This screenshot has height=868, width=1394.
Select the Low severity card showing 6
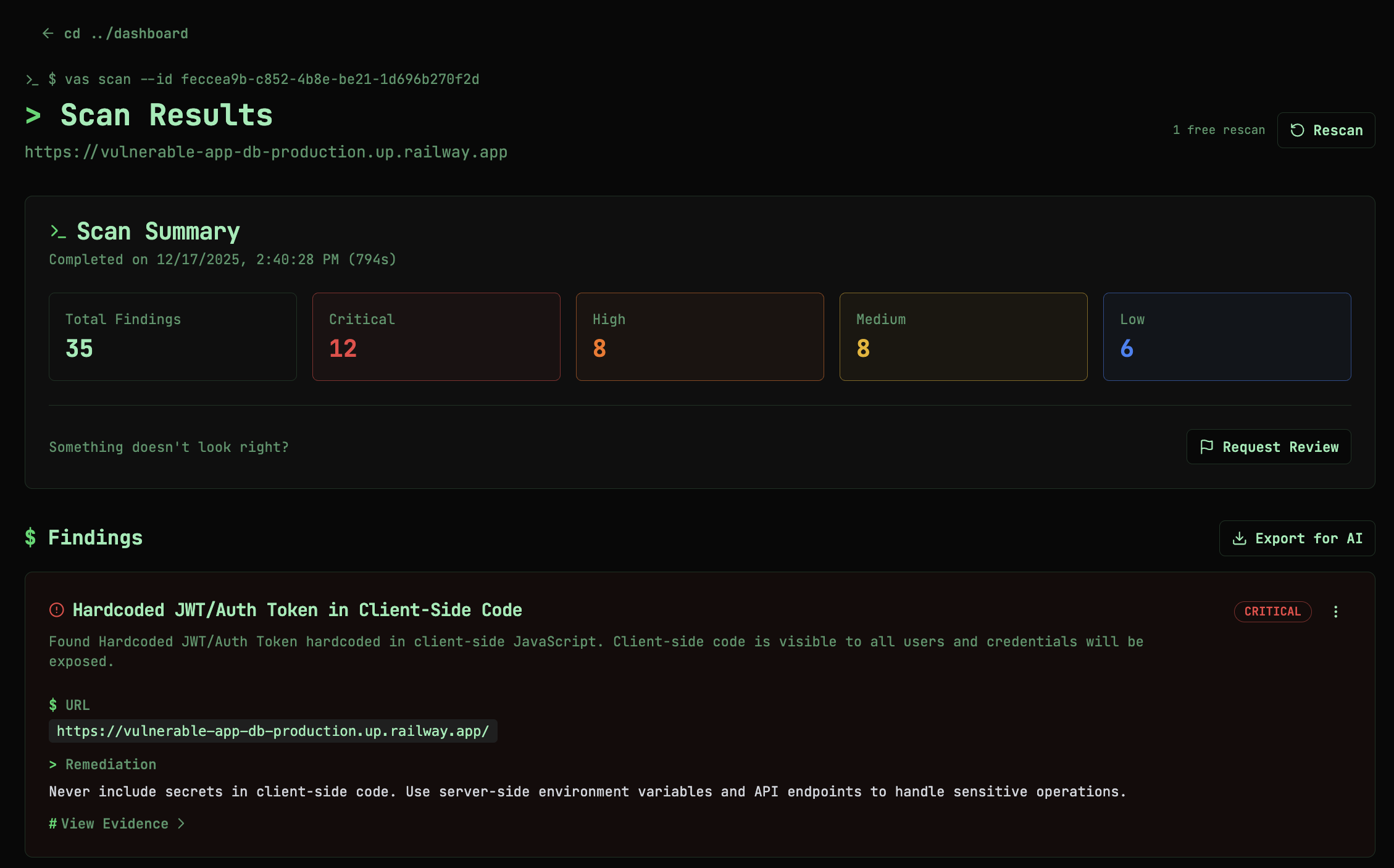pyautogui.click(x=1227, y=336)
